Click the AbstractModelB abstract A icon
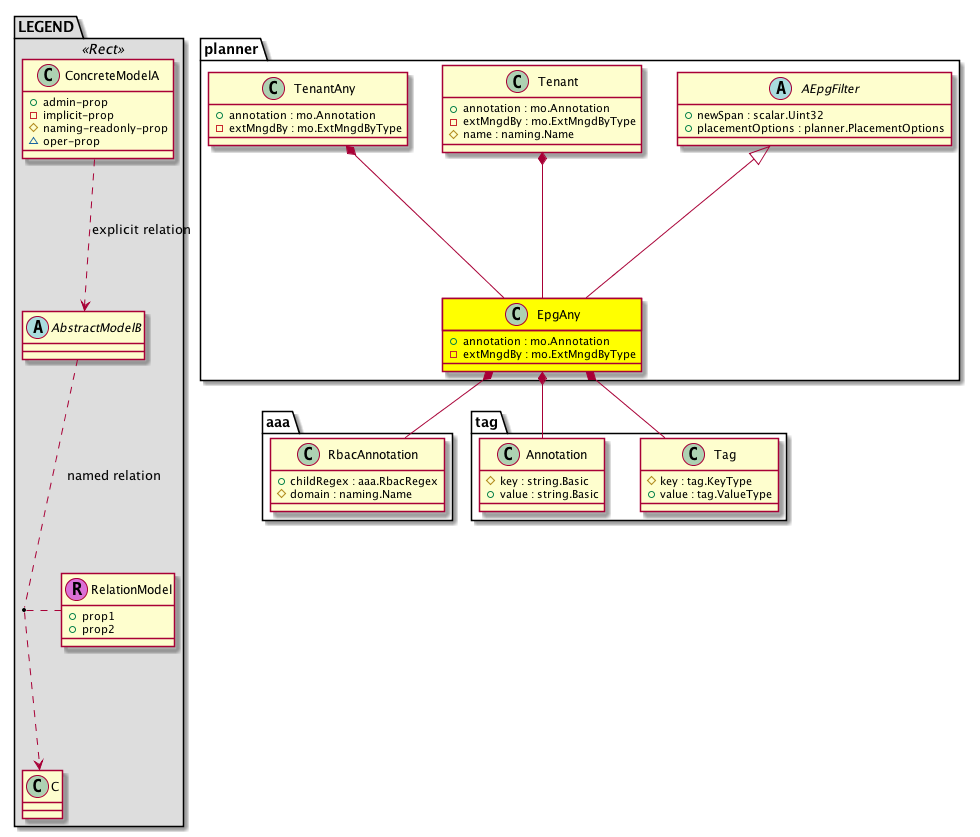Image resolution: width=980 pixels, height=837 pixels. click(37, 325)
